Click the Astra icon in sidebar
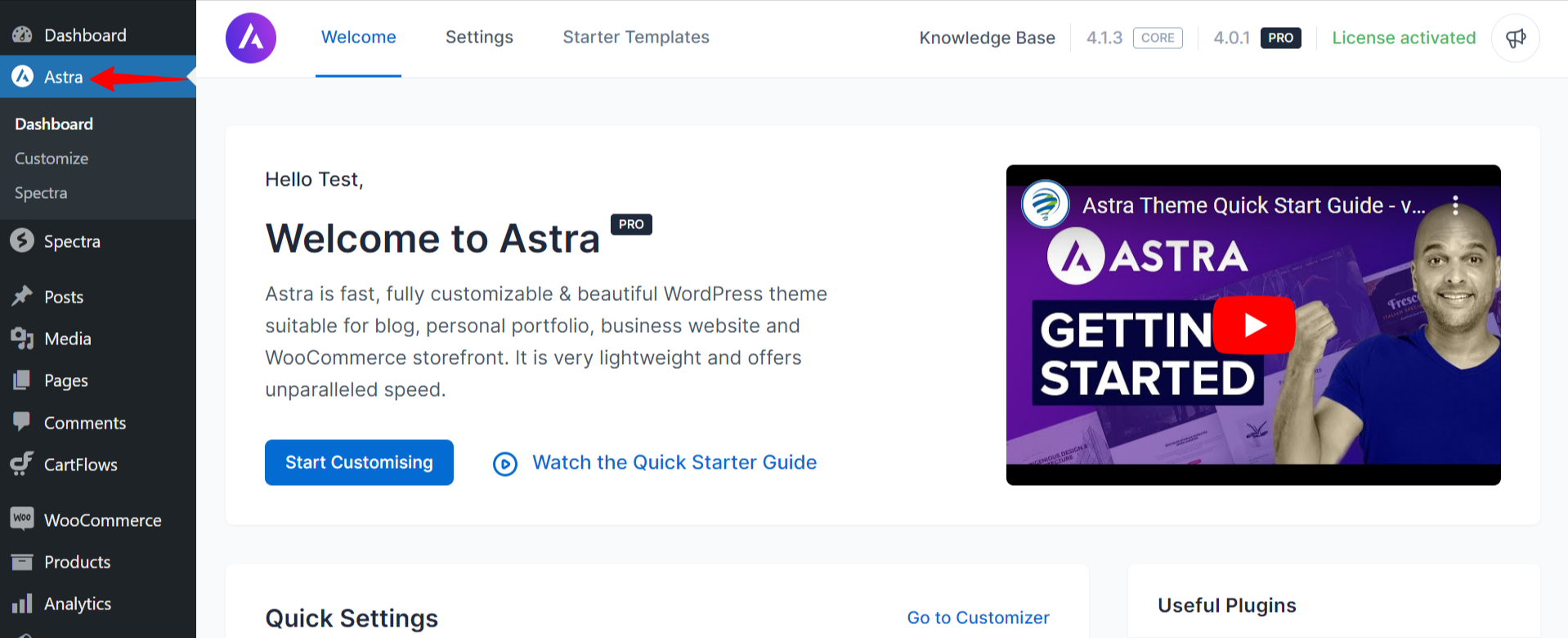 pos(23,76)
